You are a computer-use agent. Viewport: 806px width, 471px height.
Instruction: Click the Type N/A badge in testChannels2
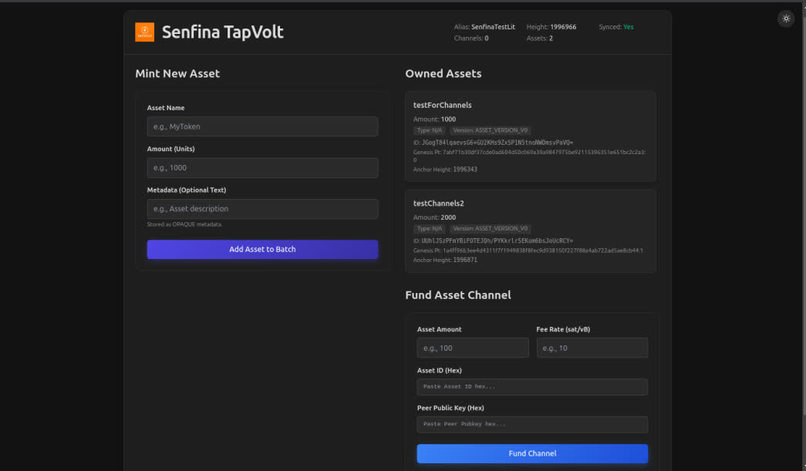pyautogui.click(x=429, y=229)
